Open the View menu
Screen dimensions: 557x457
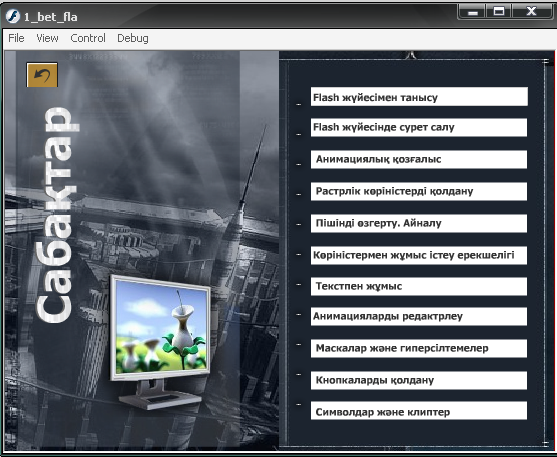(47, 38)
